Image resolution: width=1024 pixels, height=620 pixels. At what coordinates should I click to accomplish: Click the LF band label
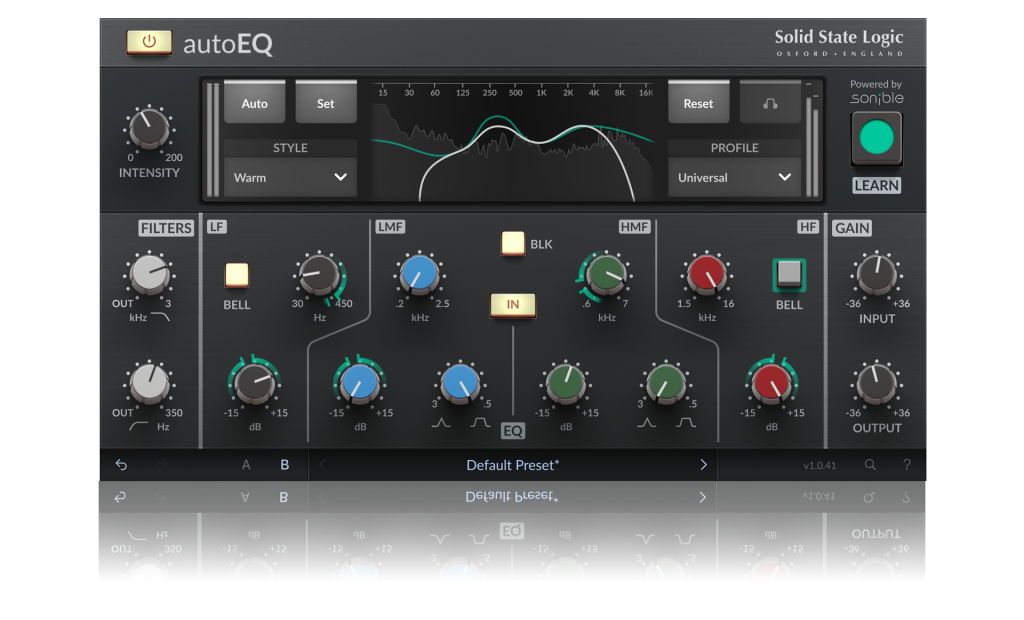tap(216, 227)
